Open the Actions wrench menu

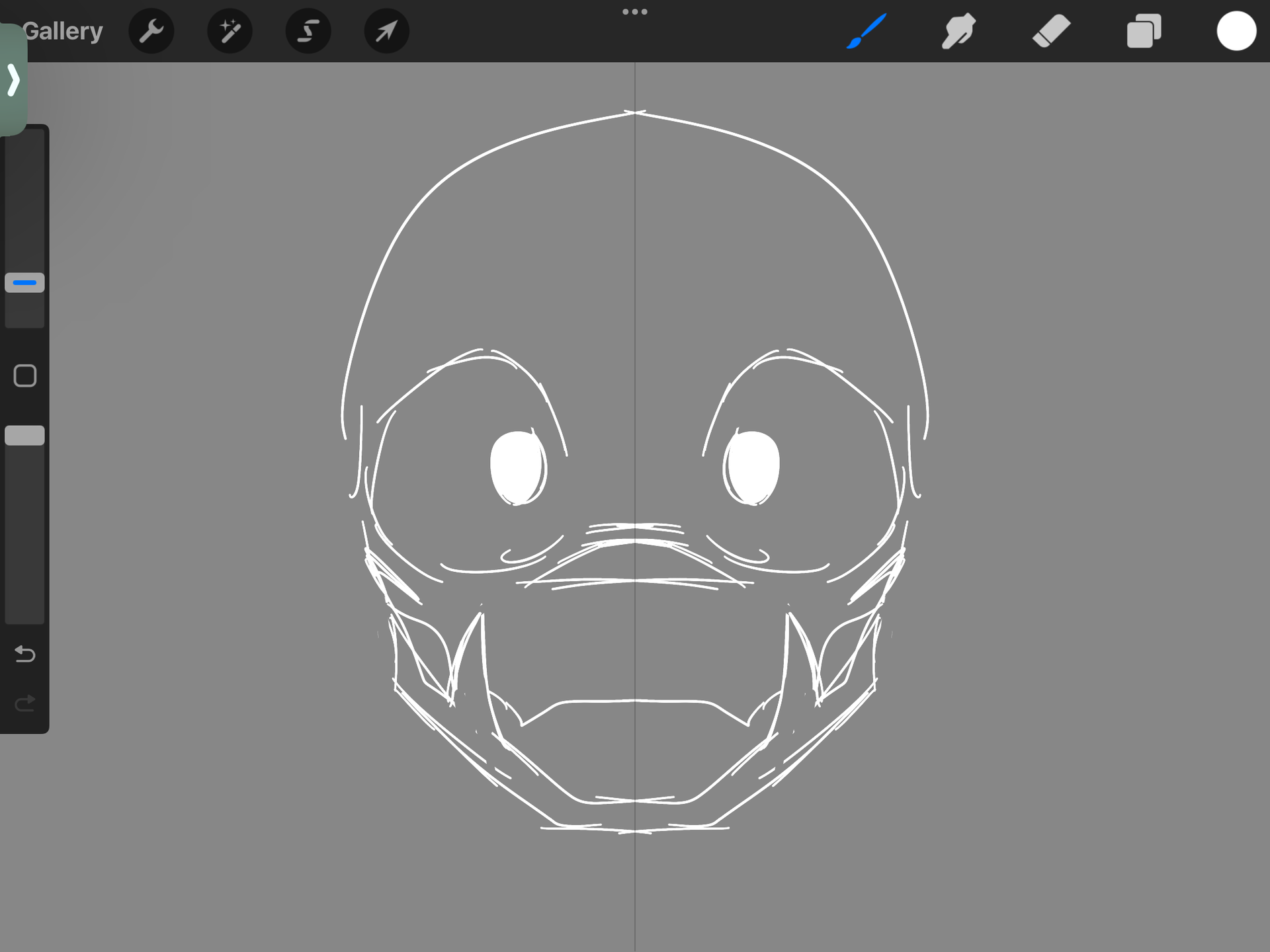pyautogui.click(x=151, y=31)
